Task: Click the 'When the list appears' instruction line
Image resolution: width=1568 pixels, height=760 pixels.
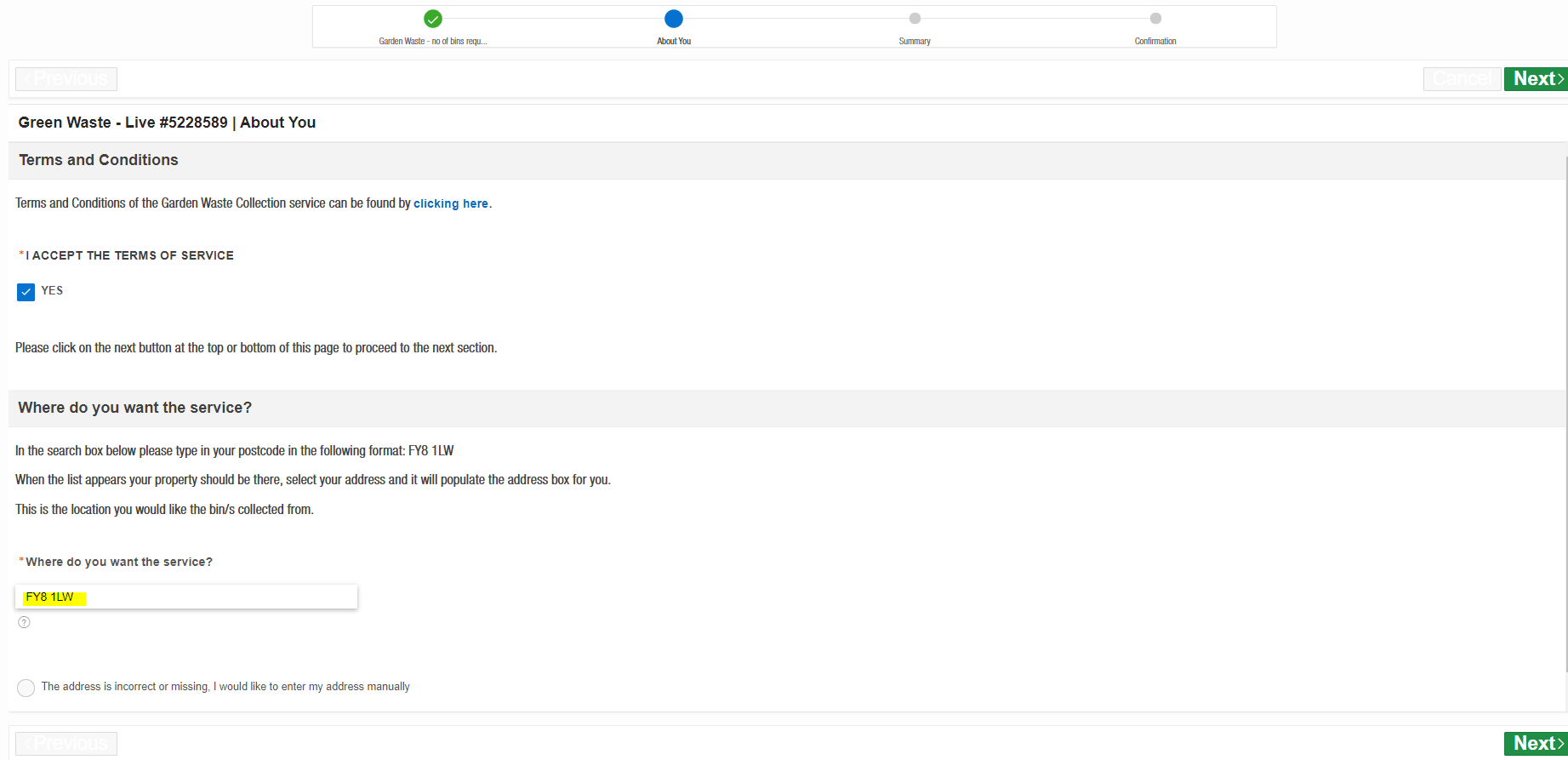Action: [313, 480]
